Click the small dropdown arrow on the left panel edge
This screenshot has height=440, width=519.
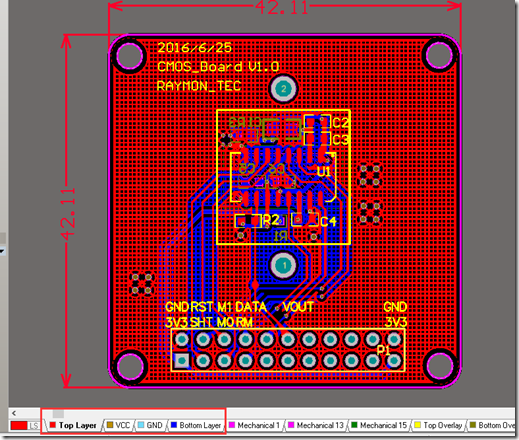[x=2, y=251]
